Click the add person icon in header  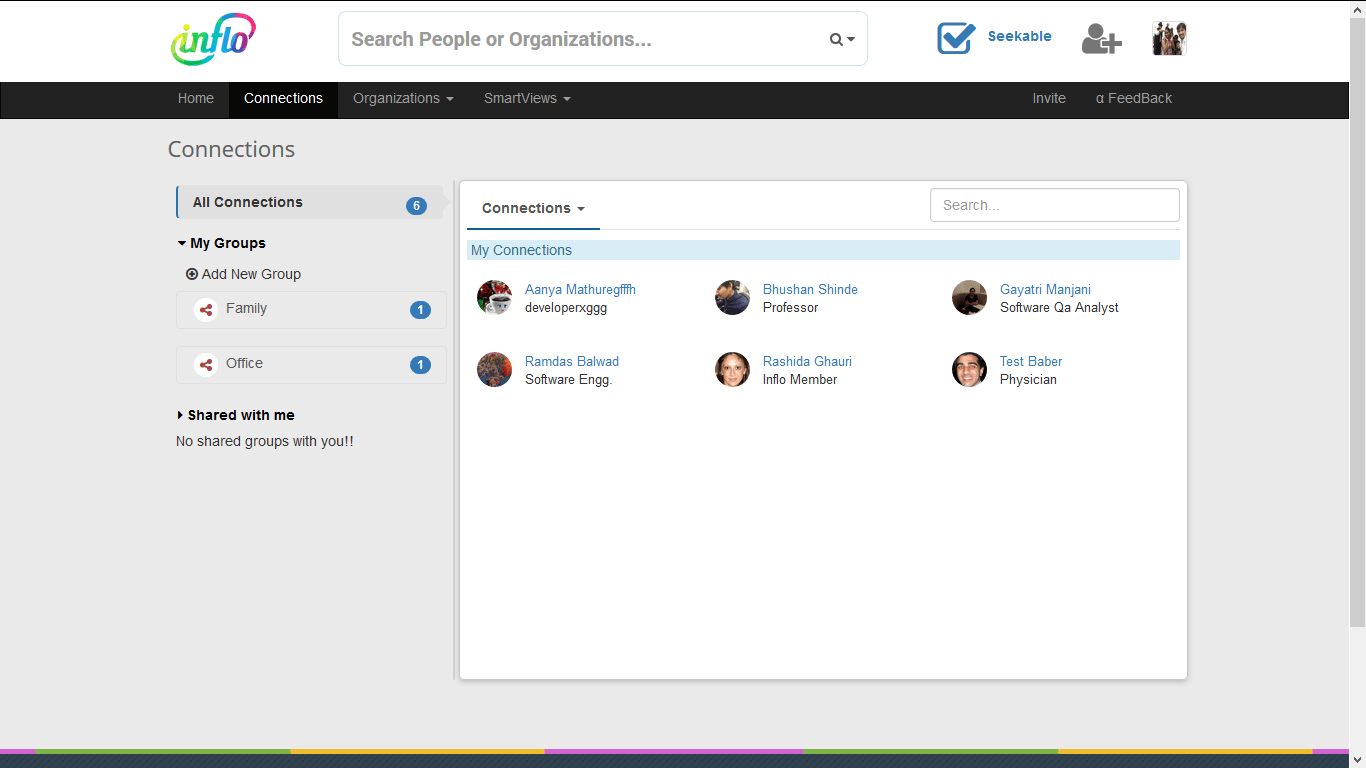pos(1101,39)
